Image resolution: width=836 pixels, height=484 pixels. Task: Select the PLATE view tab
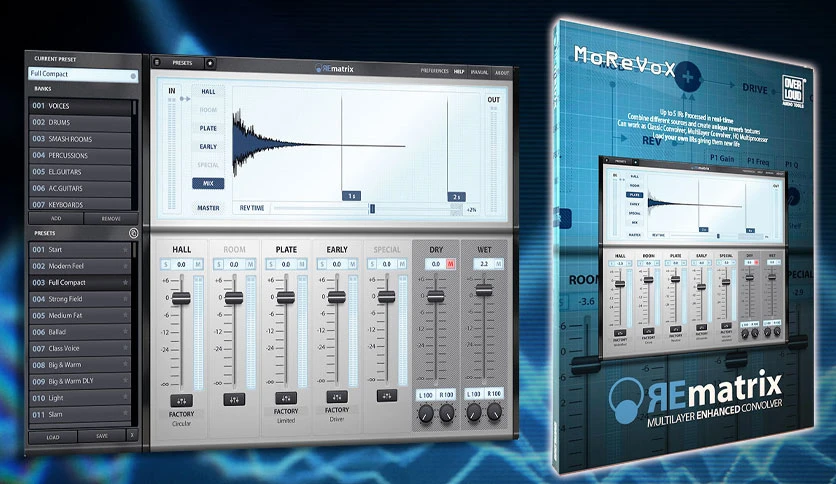(x=208, y=128)
